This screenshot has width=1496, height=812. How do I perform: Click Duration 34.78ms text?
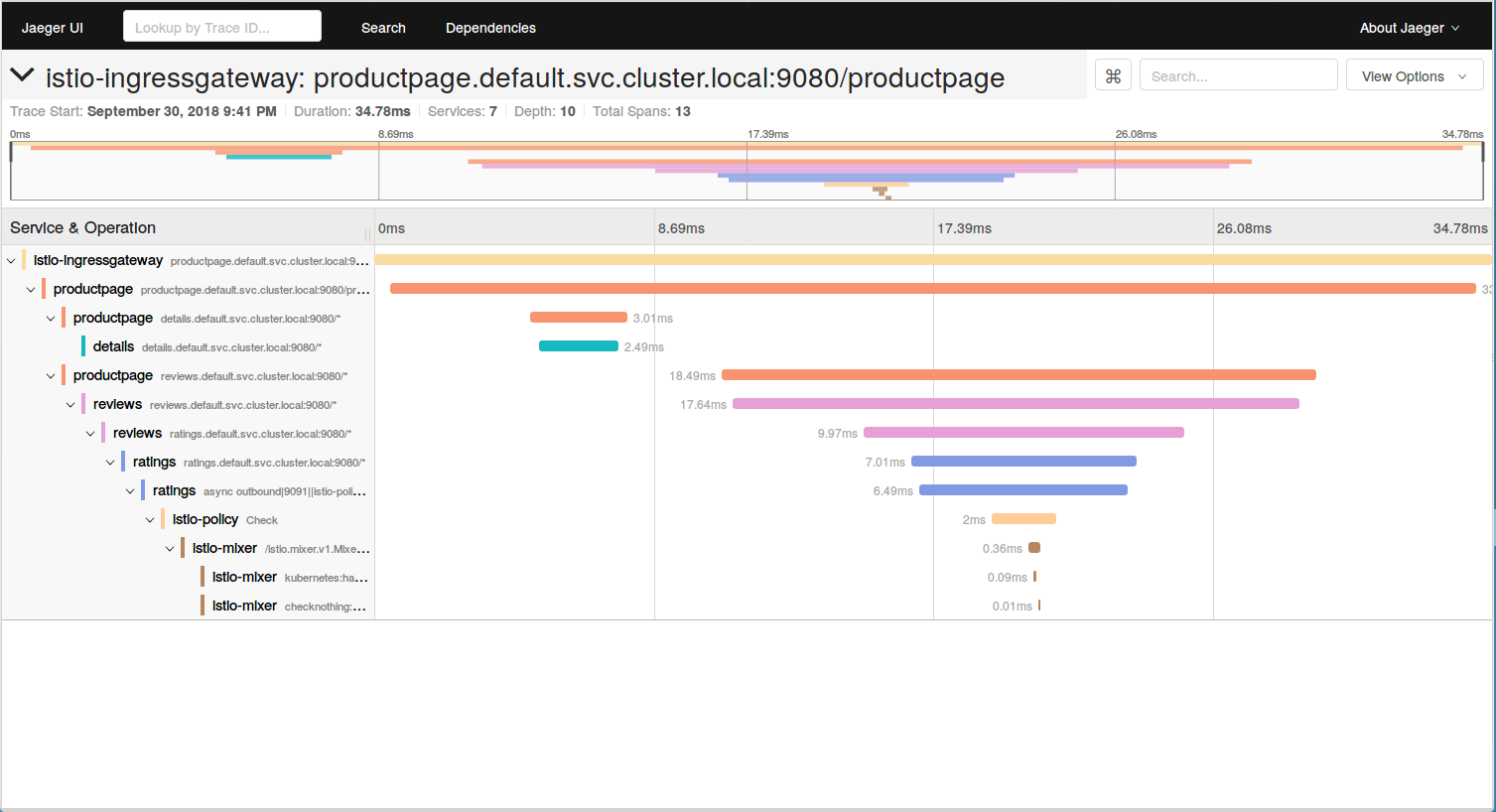point(352,111)
